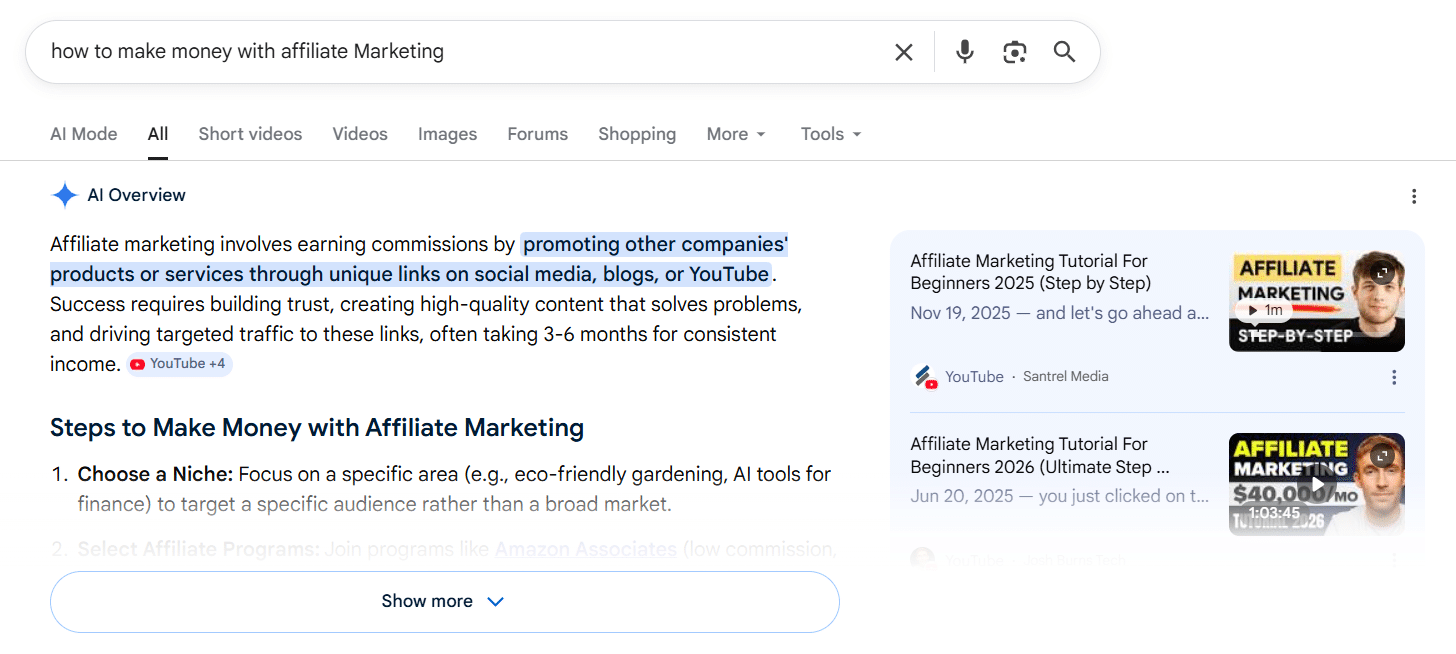Viewport: 1456px width, 654px height.
Task: Open Google Lens image search icon
Action: point(1014,52)
